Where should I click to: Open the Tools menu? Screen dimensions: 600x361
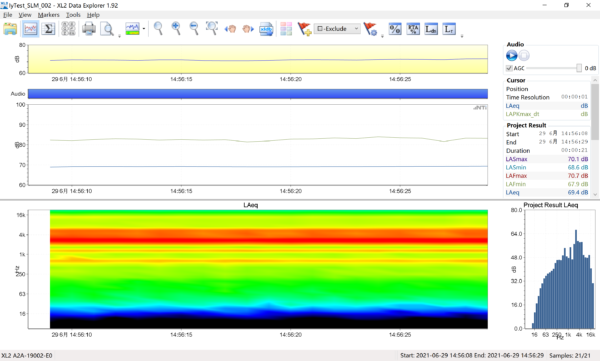point(73,15)
